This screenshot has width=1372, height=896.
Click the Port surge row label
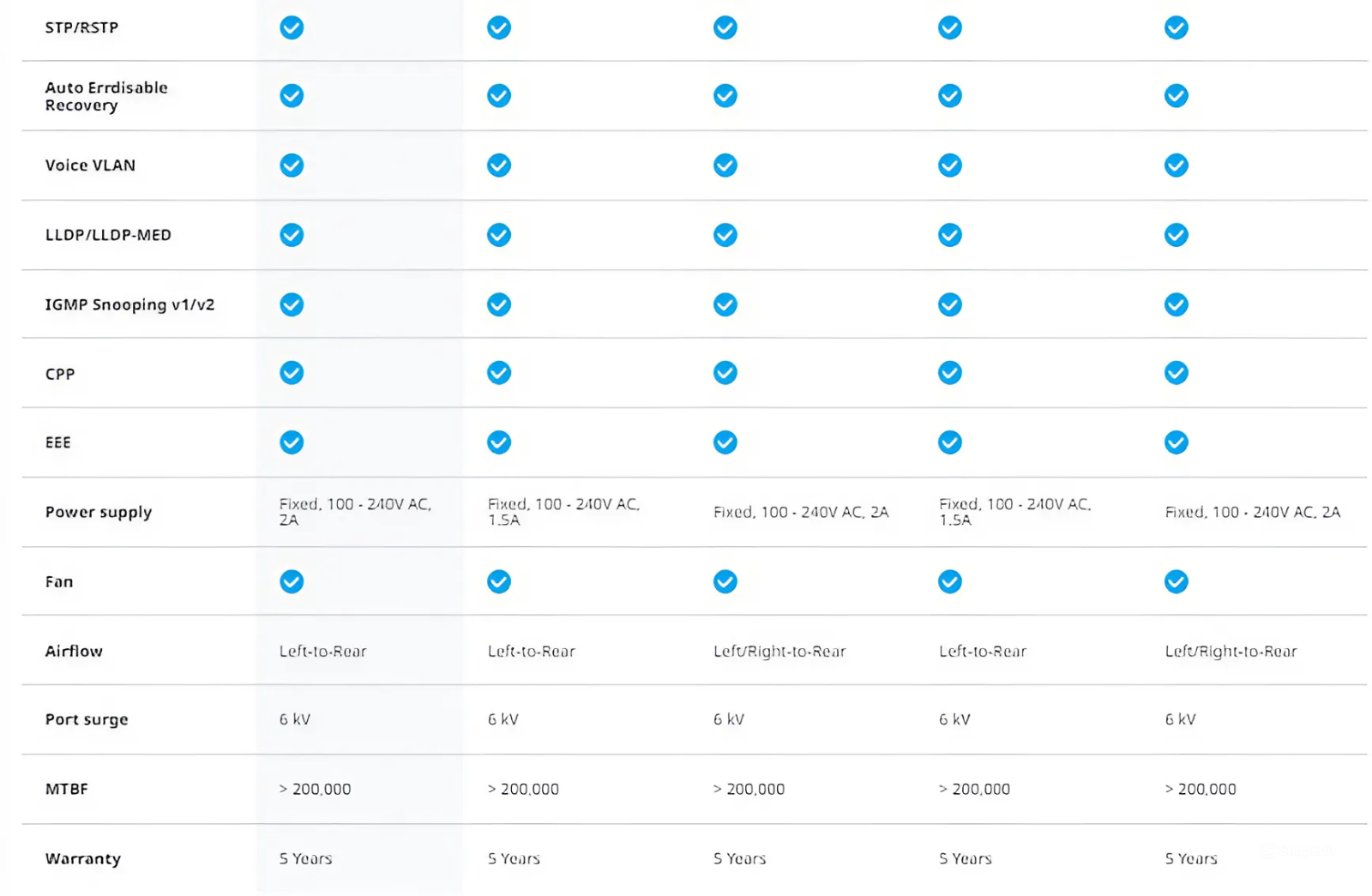tap(87, 719)
